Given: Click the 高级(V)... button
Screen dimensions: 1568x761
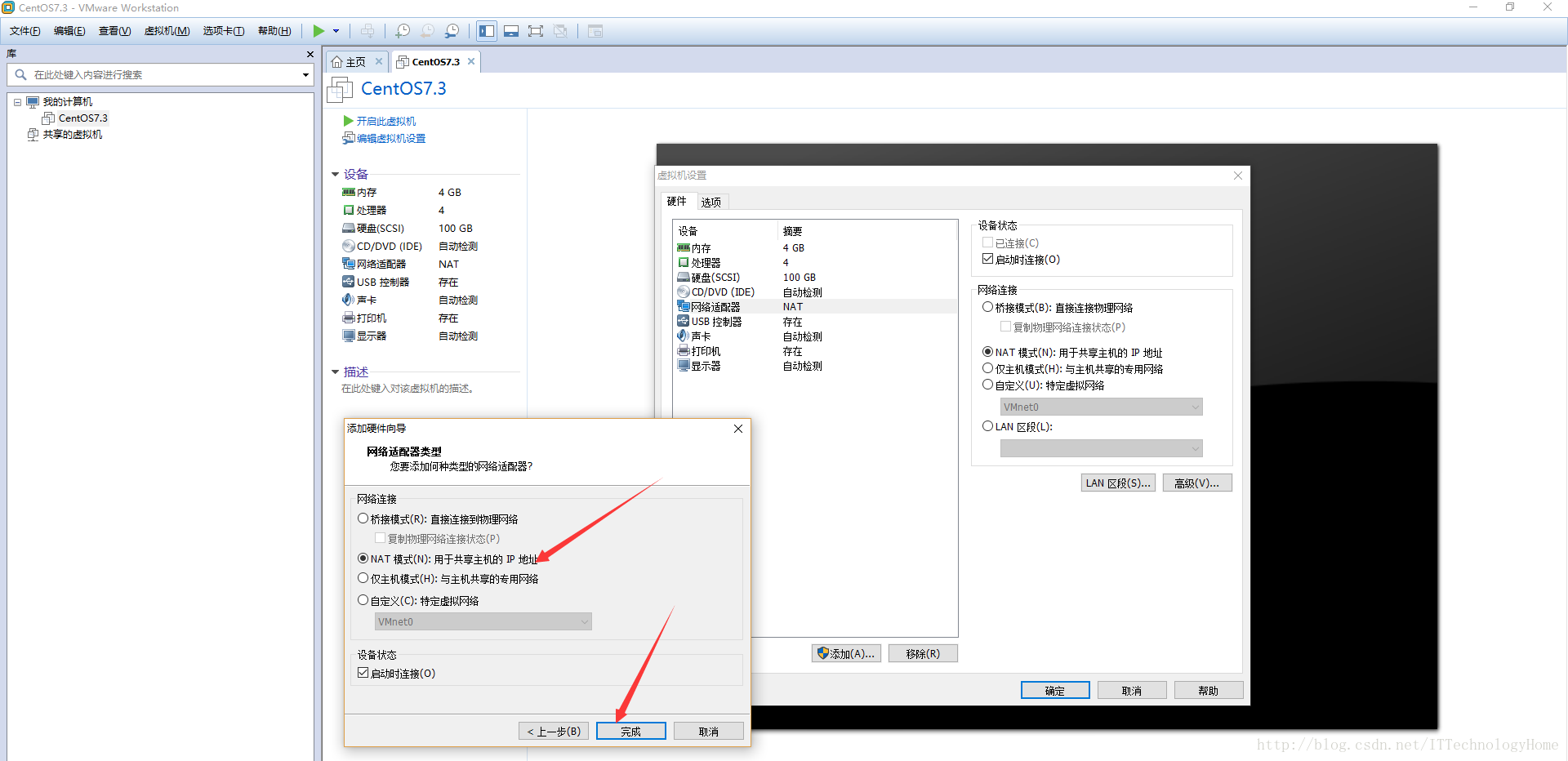Looking at the screenshot, I should (1197, 483).
